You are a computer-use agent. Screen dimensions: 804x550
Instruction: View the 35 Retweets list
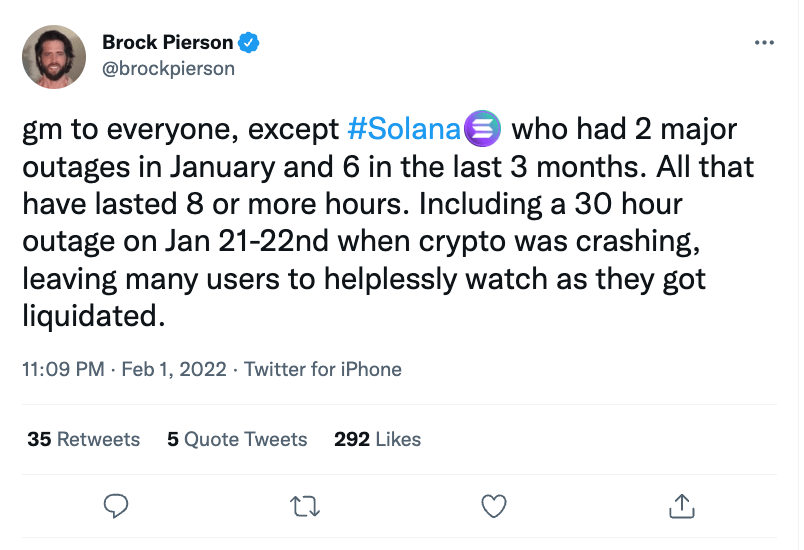tap(84, 439)
